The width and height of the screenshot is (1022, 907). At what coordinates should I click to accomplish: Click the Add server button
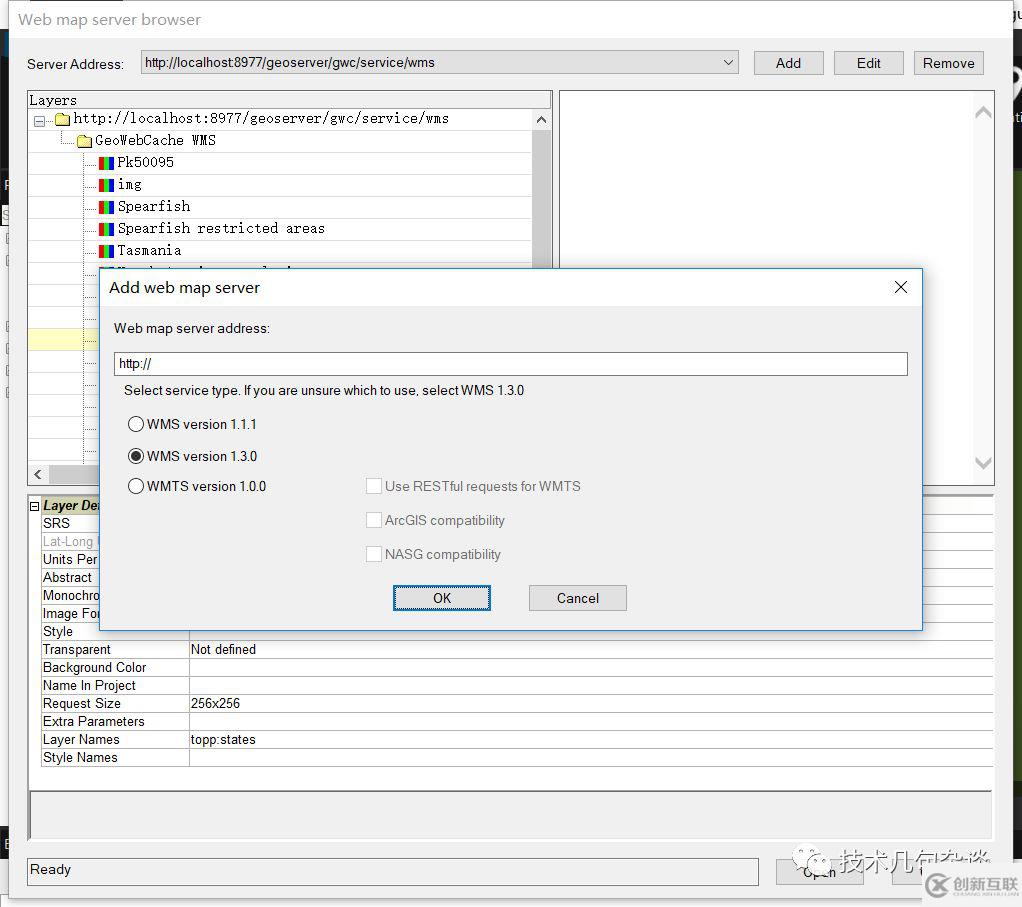pos(789,63)
